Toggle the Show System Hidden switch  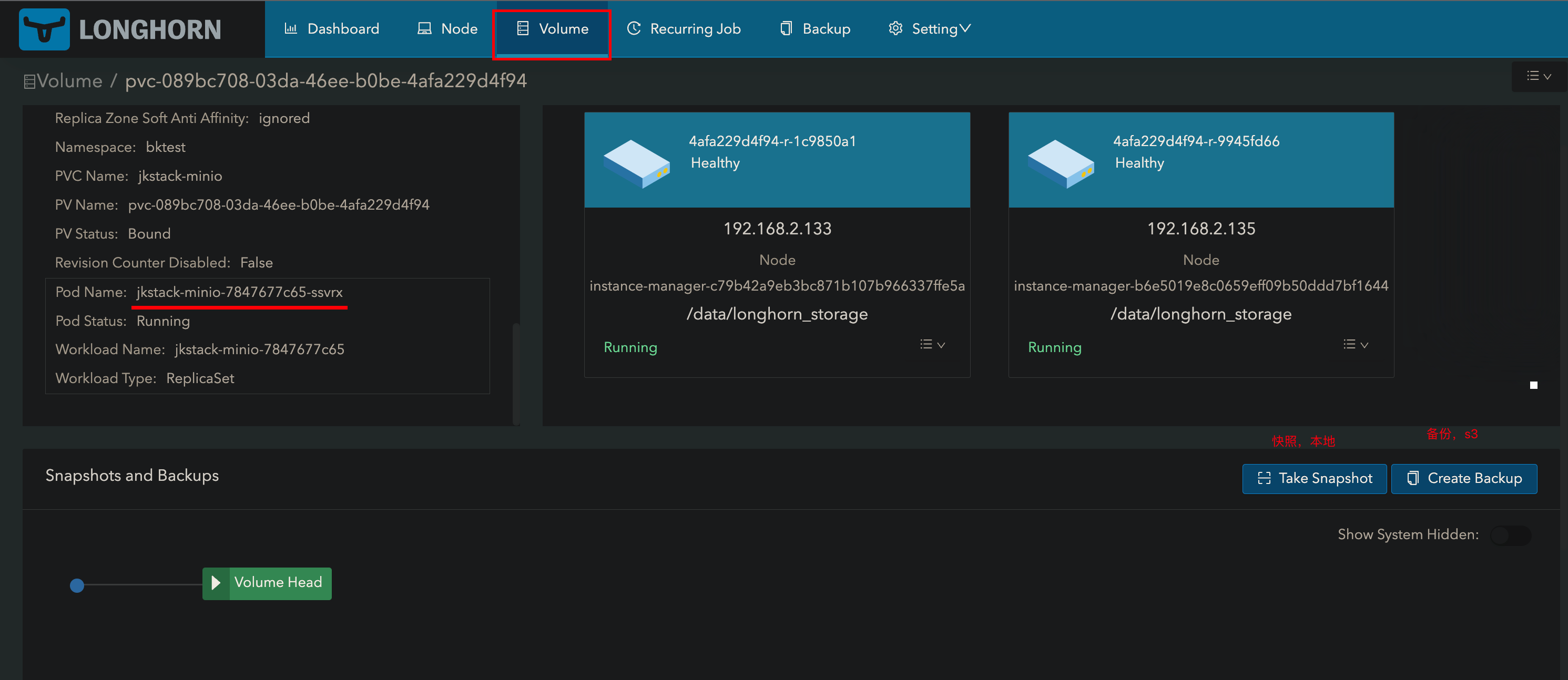pyautogui.click(x=1511, y=535)
